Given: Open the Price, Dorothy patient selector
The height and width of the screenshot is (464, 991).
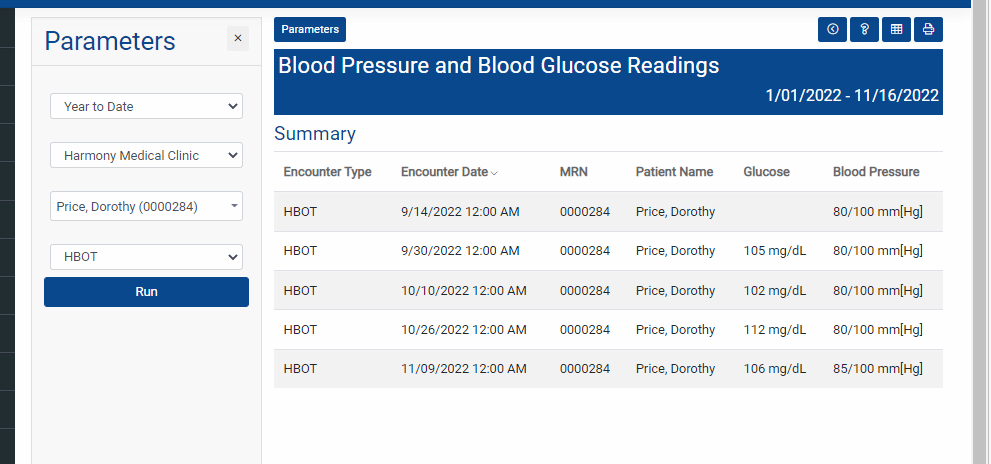Looking at the screenshot, I should [146, 206].
